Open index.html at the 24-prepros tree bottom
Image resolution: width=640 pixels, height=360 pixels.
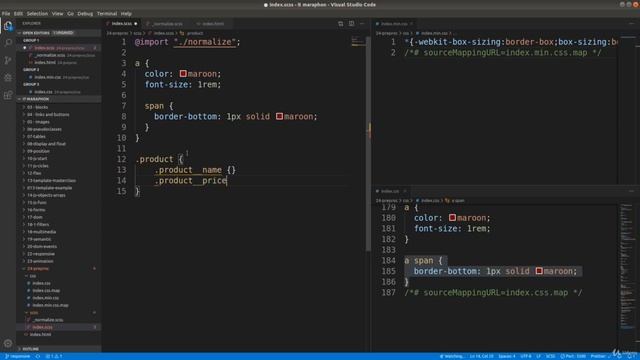pos(59,334)
